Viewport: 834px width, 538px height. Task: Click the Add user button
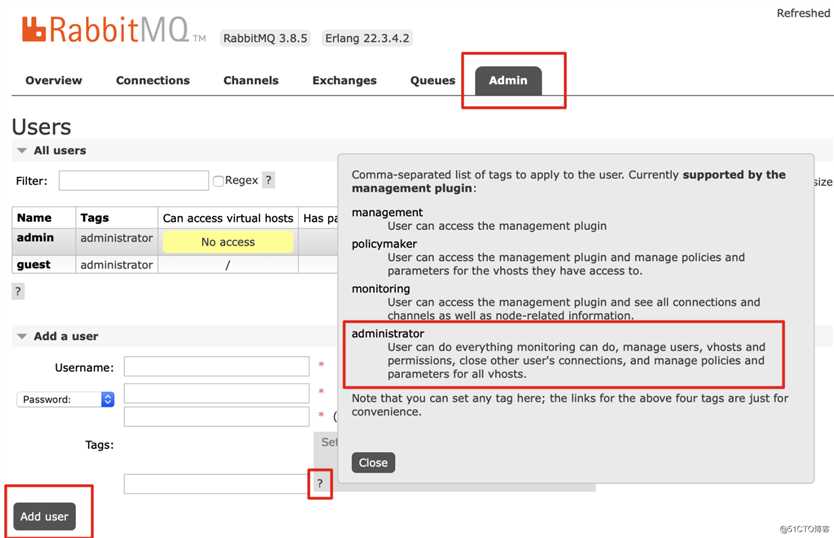(44, 517)
